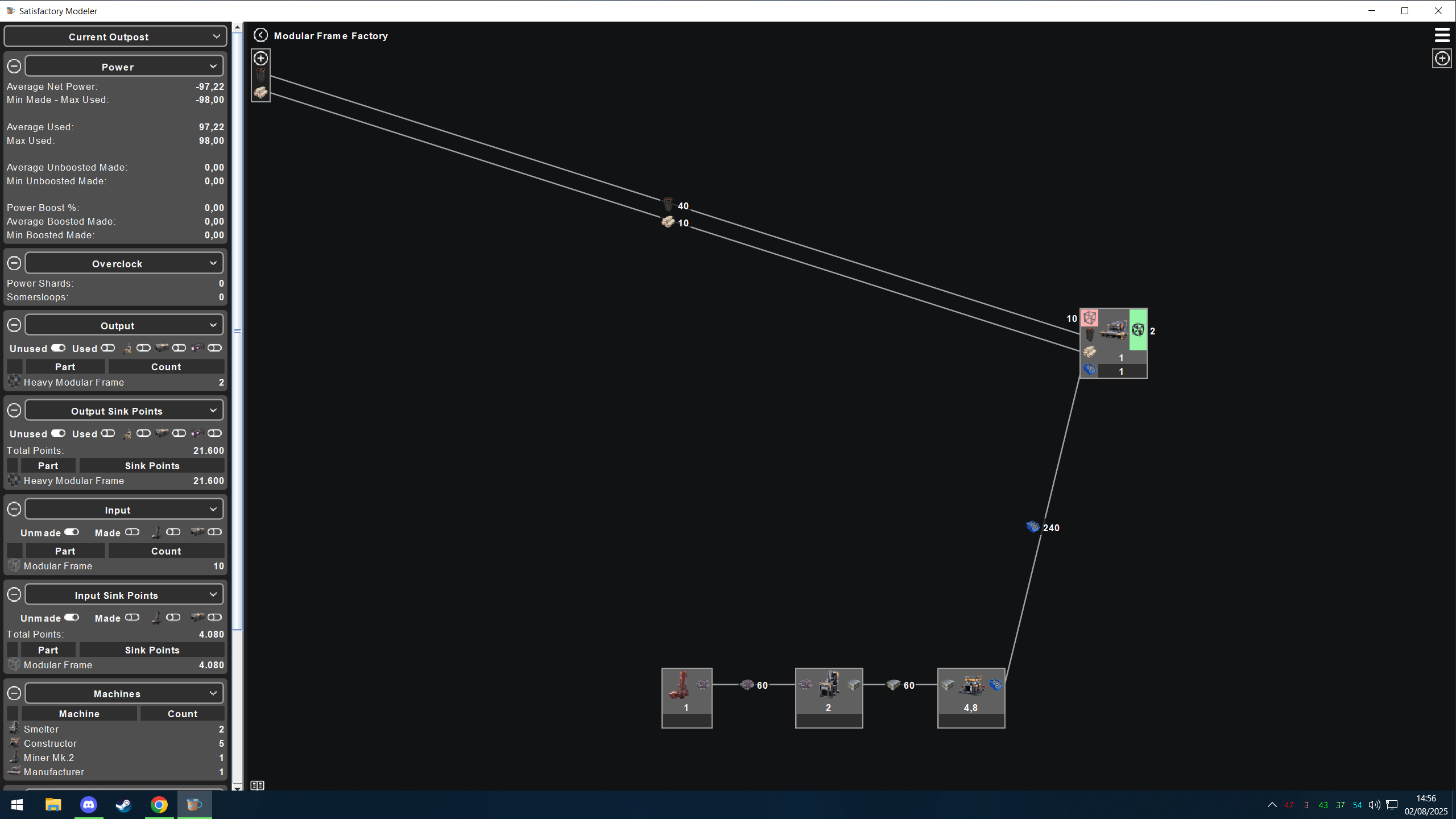Click the Modular Frame icon in Input table
The height and width of the screenshot is (819, 1456).
pos(14,566)
